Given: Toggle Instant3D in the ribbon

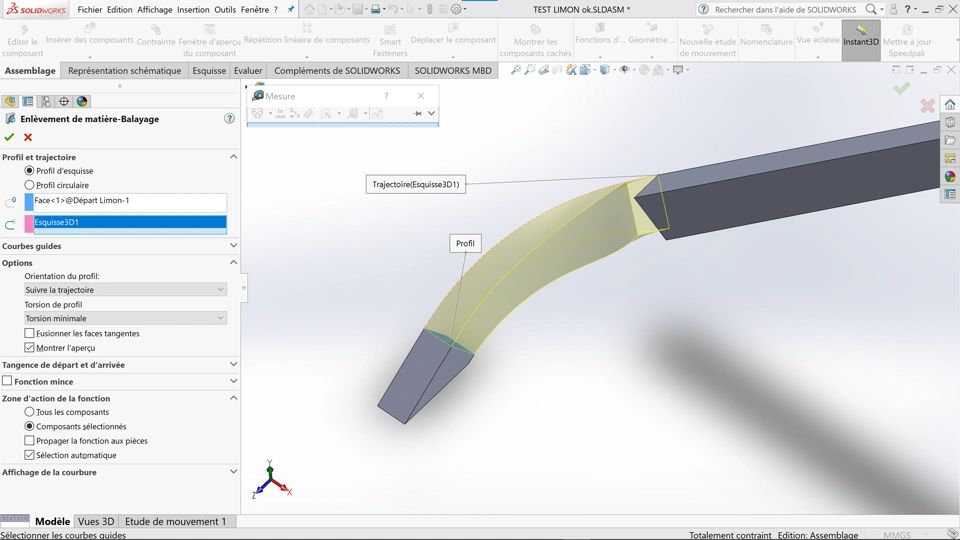Looking at the screenshot, I should (861, 40).
